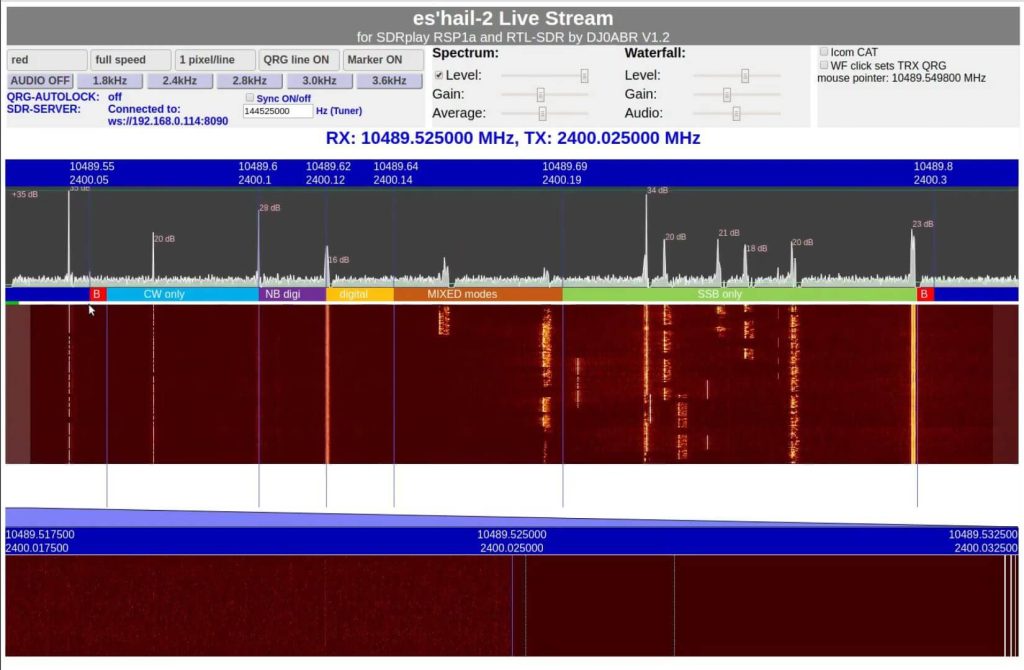Select the 3.6kHz filter bandwidth
The height and width of the screenshot is (670, 1024).
(x=389, y=81)
